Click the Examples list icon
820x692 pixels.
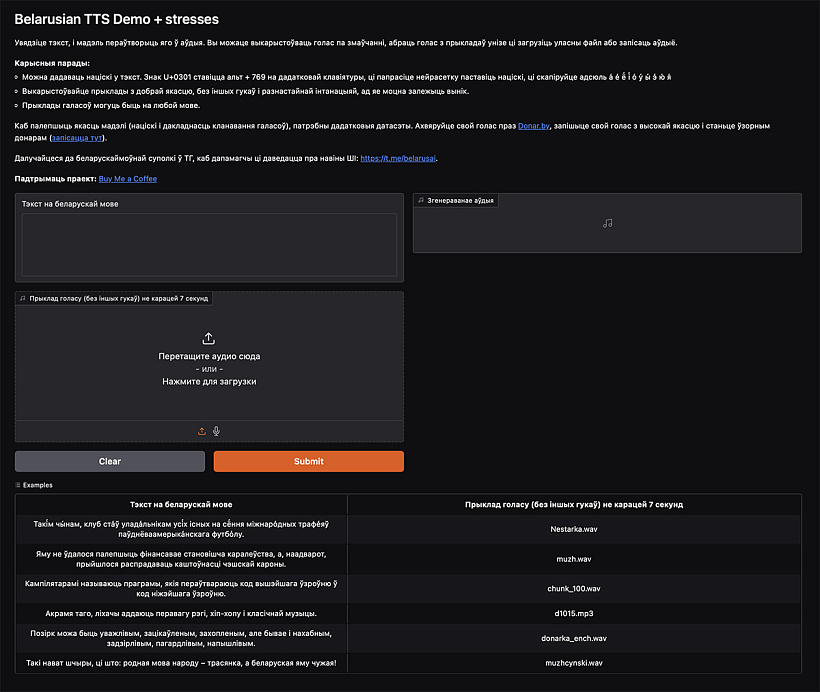pos(18,485)
